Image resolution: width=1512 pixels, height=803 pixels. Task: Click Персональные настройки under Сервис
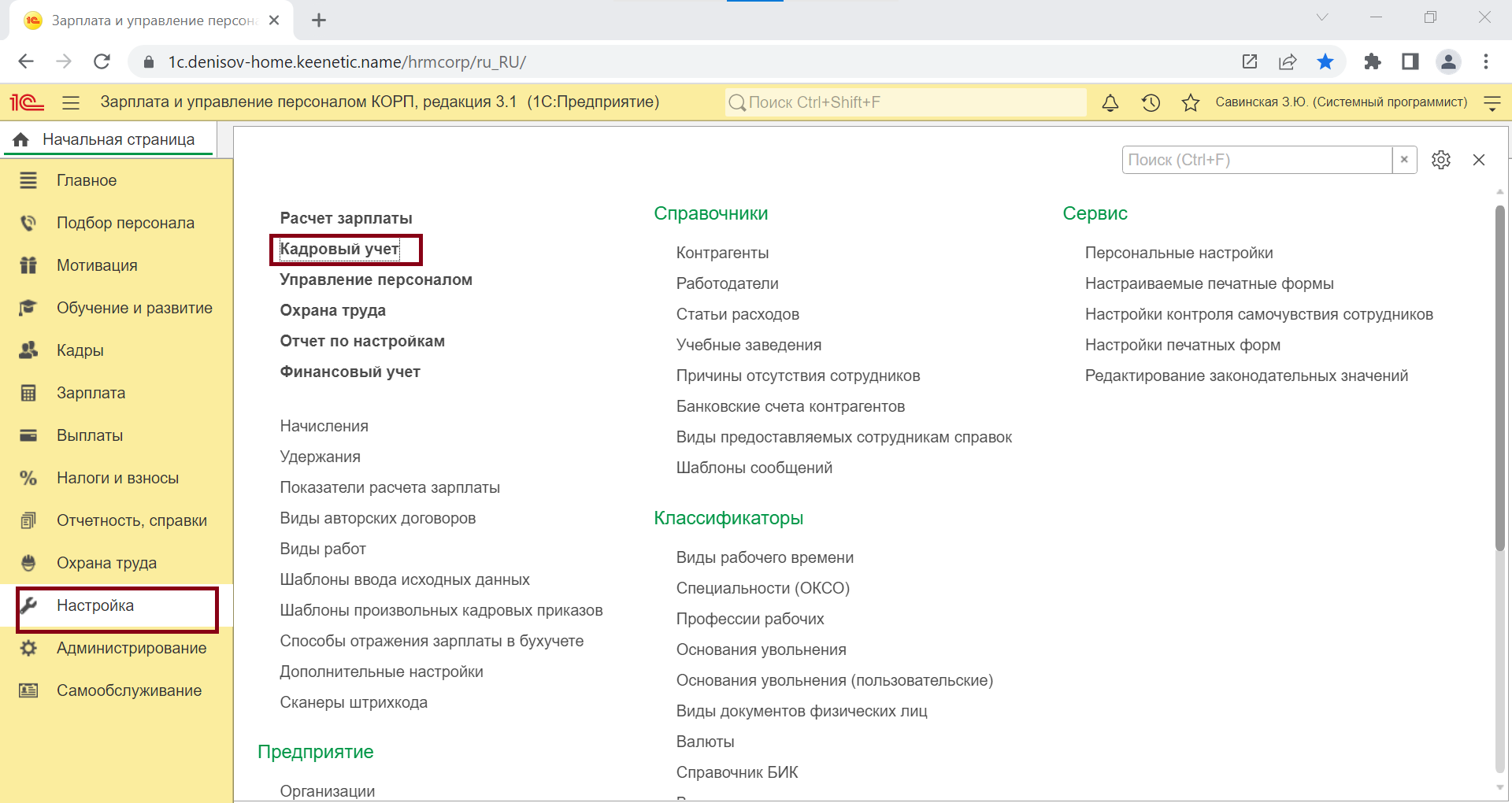(1179, 253)
